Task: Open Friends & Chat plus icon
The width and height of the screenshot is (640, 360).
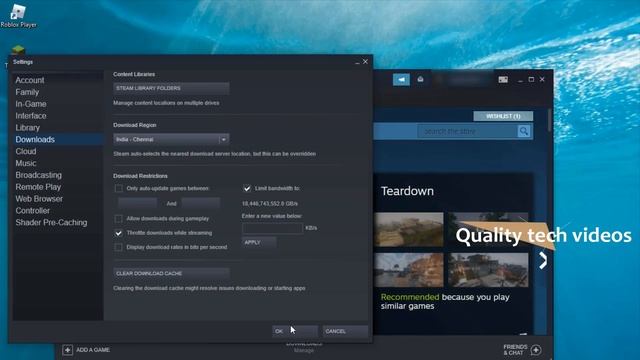Action: tap(536, 350)
